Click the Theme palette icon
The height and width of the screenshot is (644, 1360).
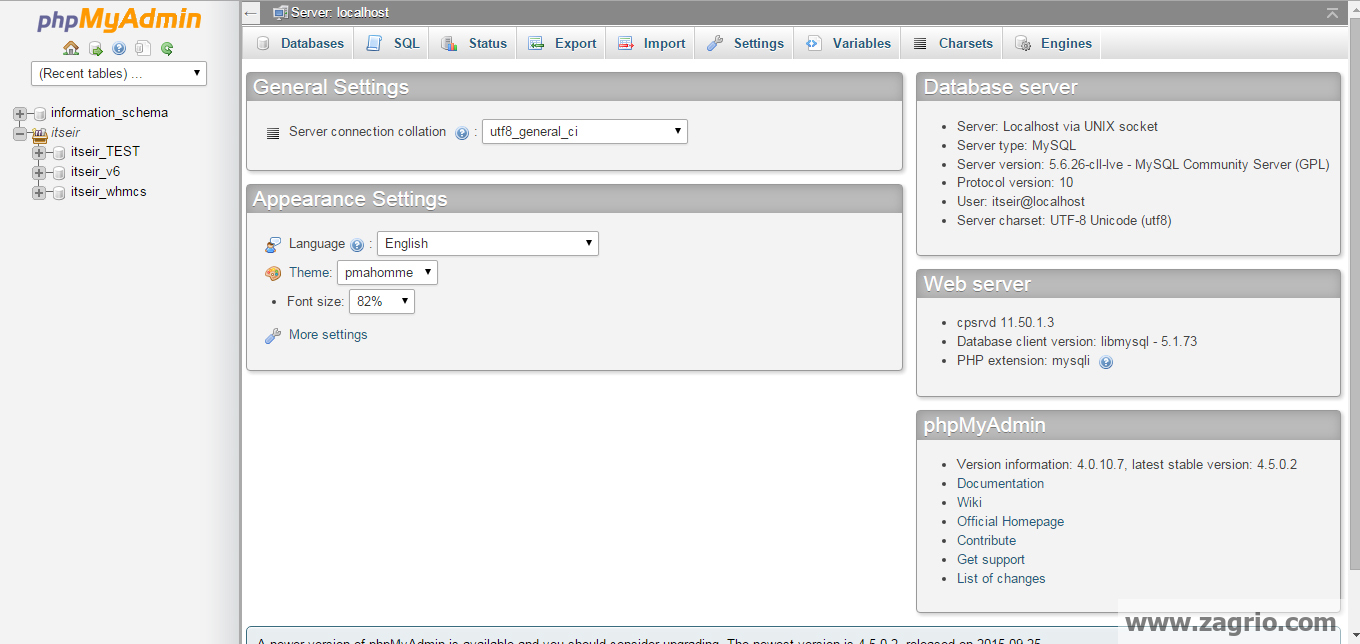click(273, 273)
